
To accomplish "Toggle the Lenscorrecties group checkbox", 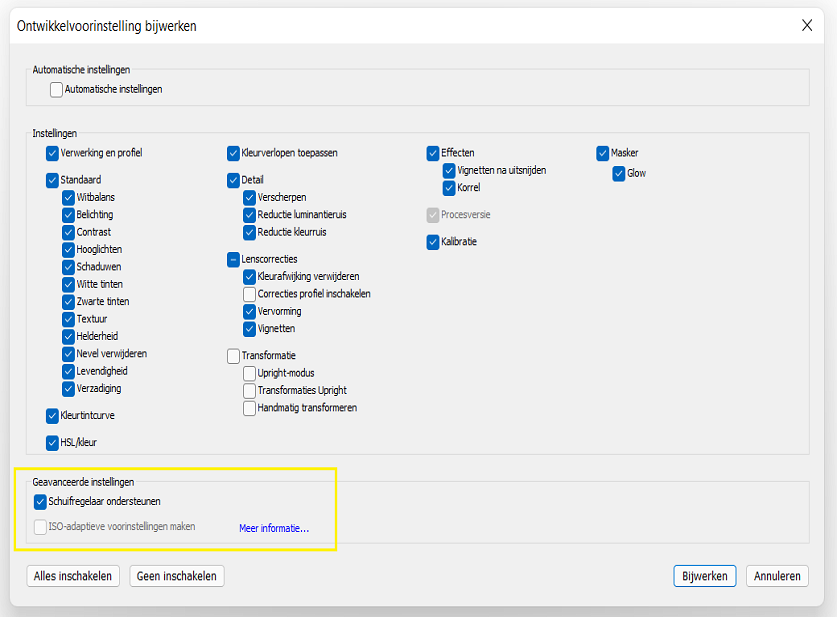I will (x=234, y=259).
